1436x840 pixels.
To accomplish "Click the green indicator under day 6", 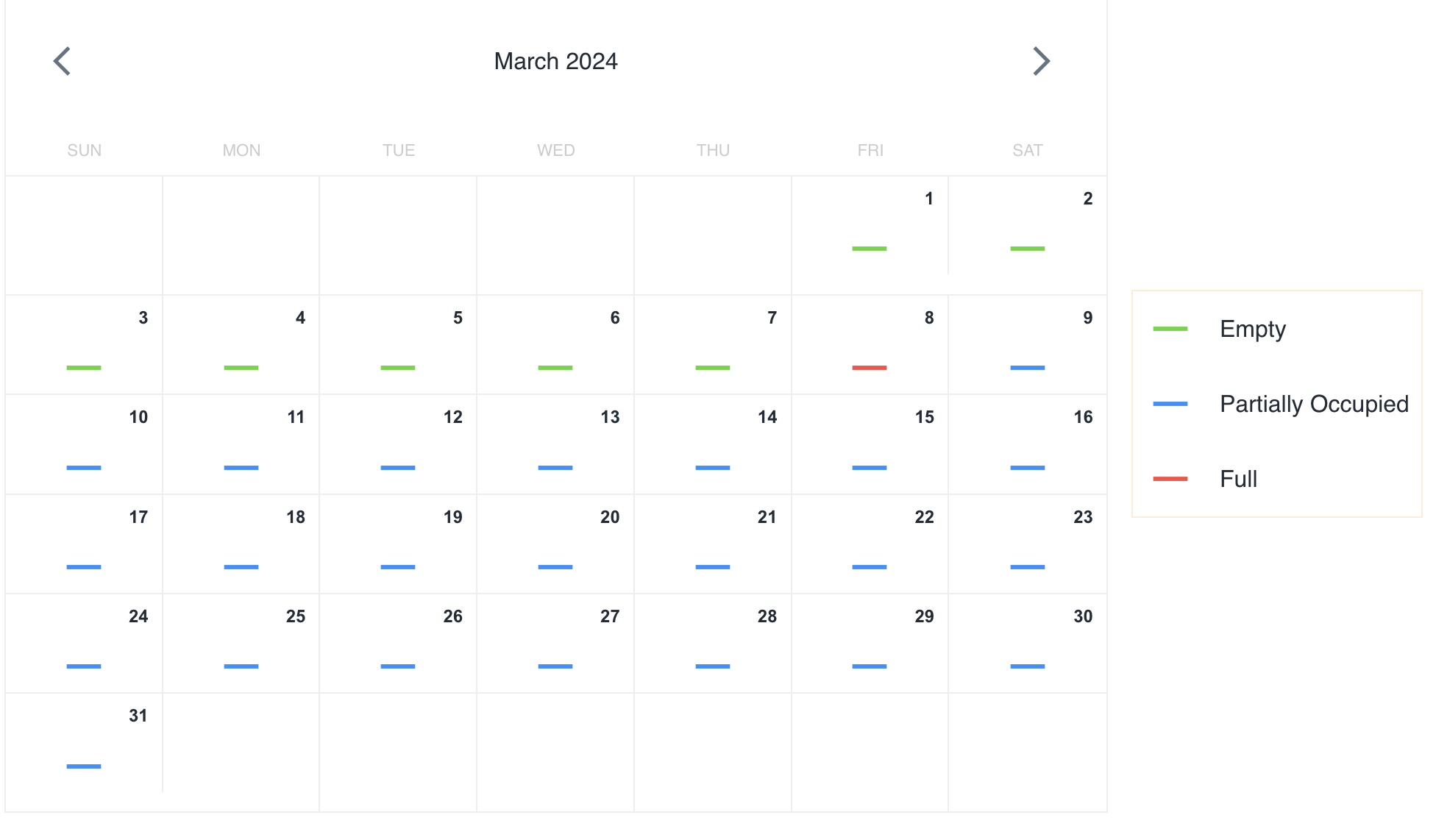I will point(555,368).
